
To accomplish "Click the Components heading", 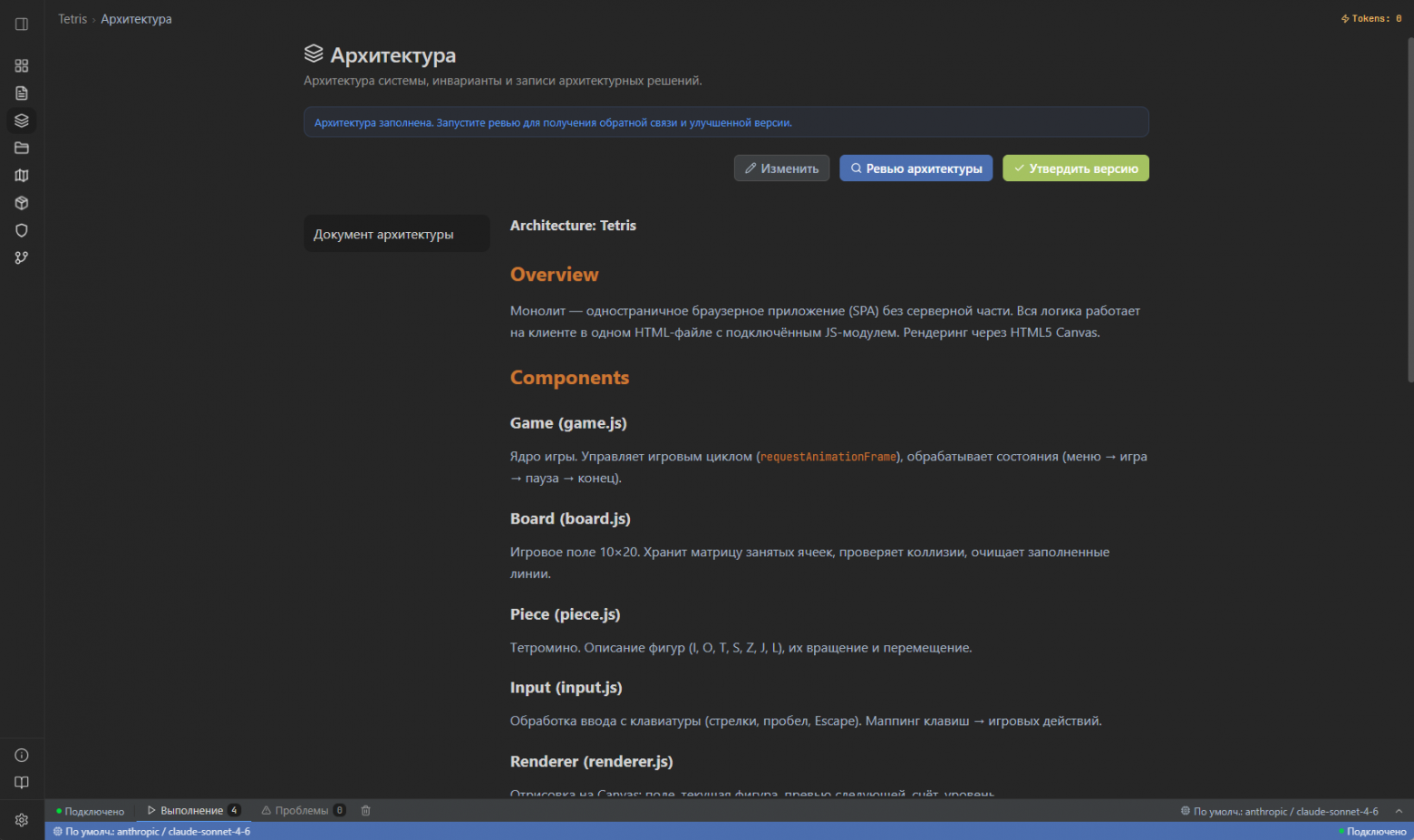I will pos(569,378).
